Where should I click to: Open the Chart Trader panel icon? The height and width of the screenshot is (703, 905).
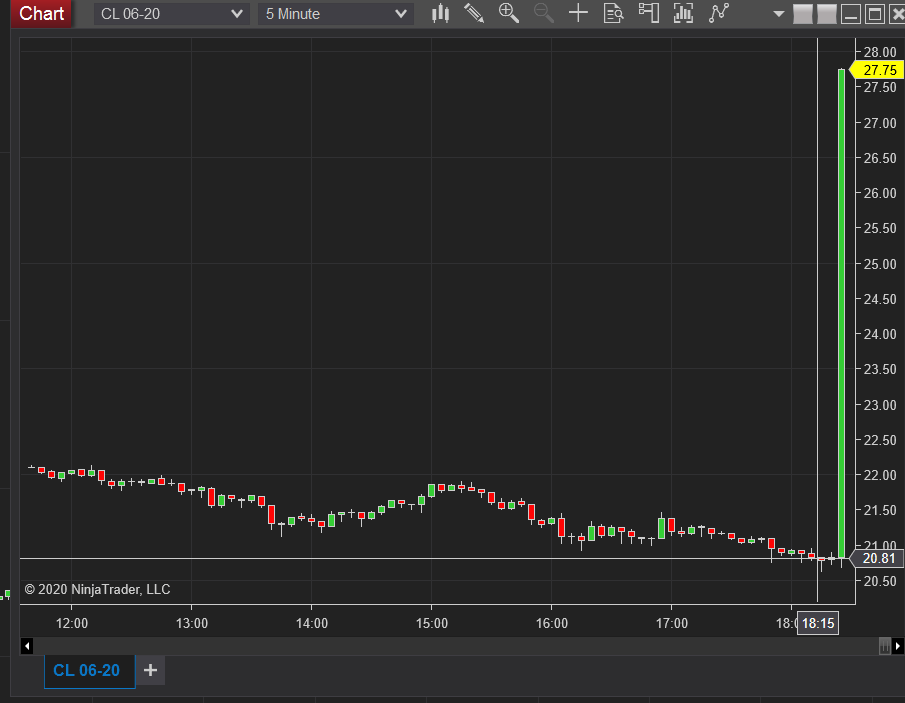pos(648,13)
